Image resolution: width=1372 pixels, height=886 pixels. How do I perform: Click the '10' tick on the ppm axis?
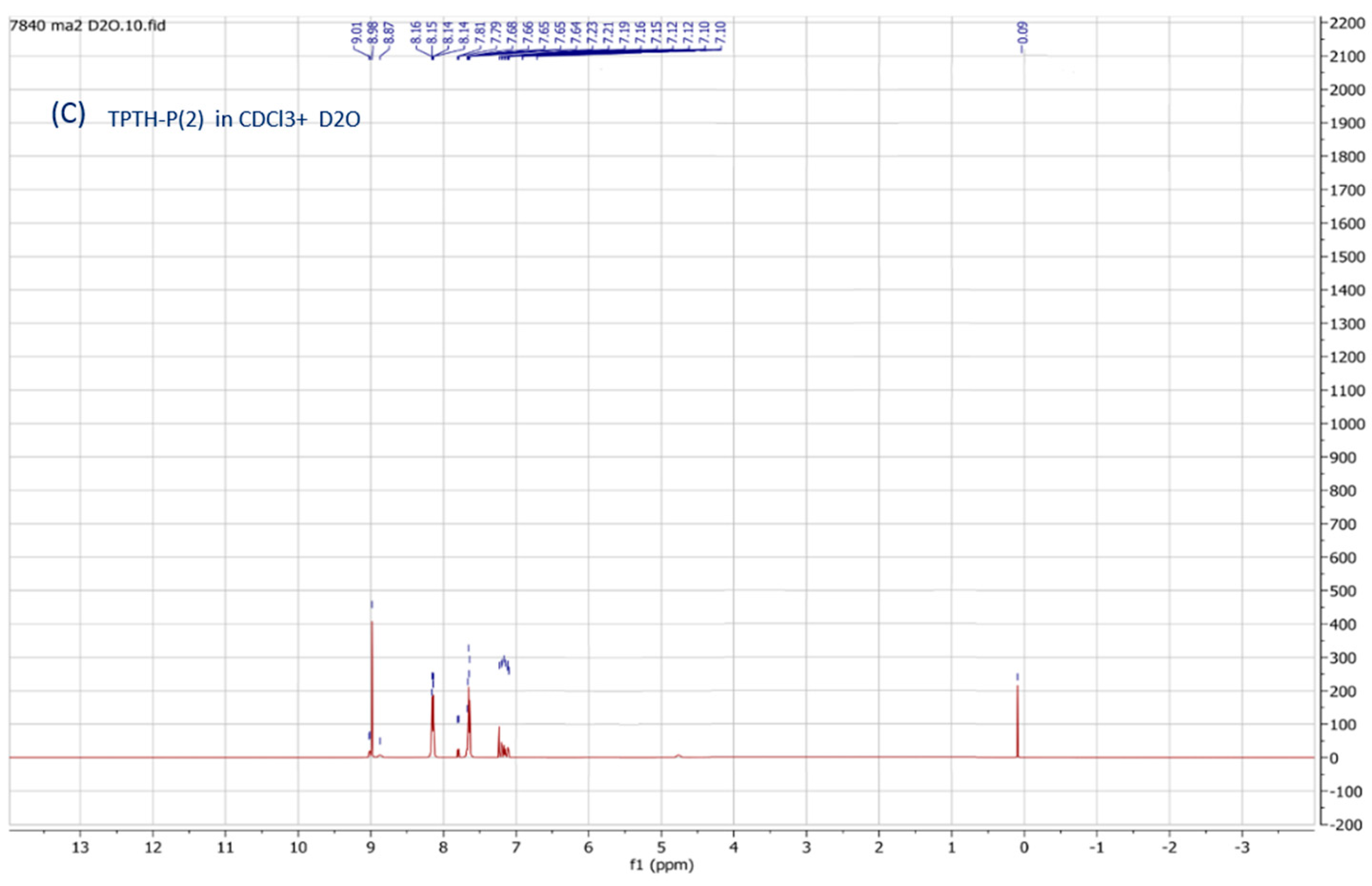tap(298, 848)
